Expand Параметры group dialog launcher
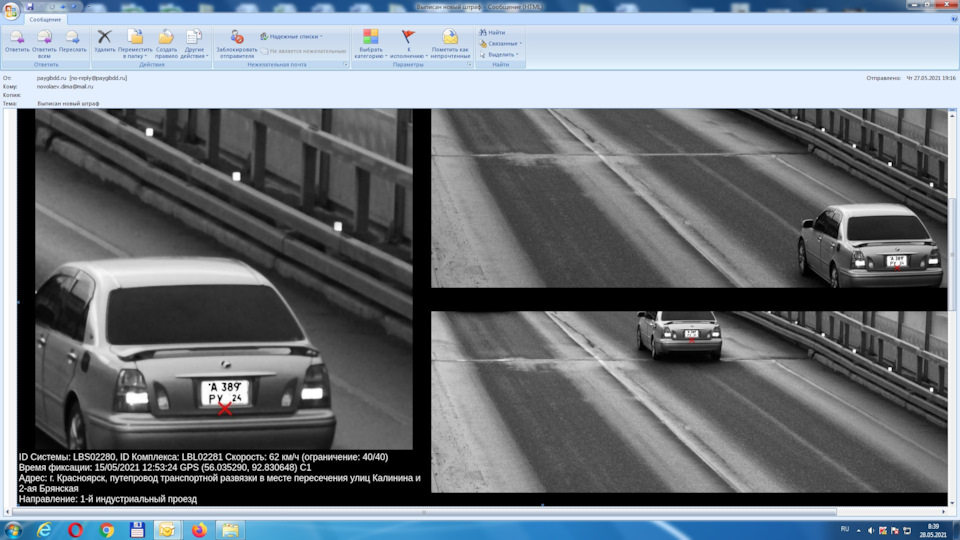 [470, 64]
